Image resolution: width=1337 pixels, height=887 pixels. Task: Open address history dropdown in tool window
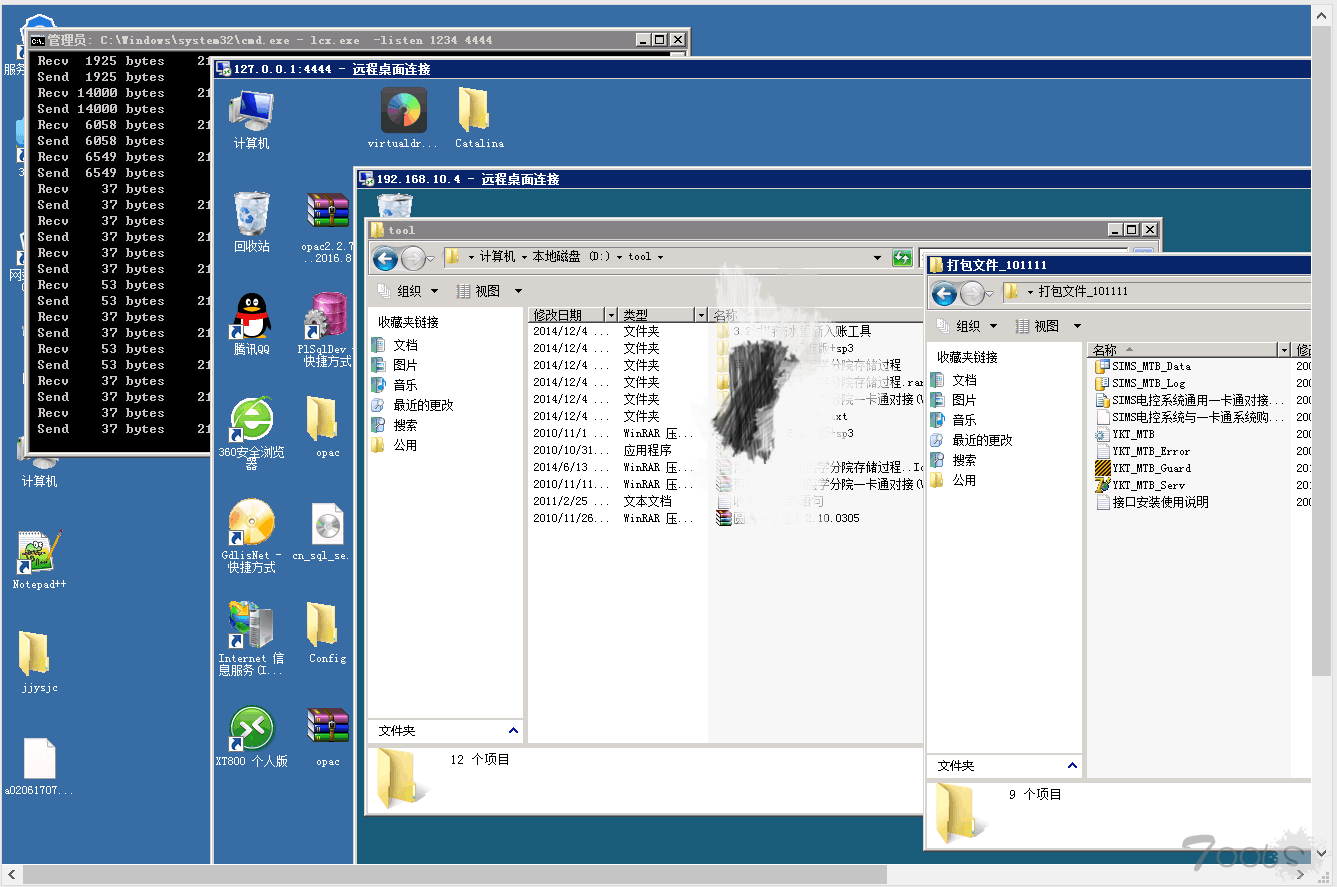(x=878, y=258)
